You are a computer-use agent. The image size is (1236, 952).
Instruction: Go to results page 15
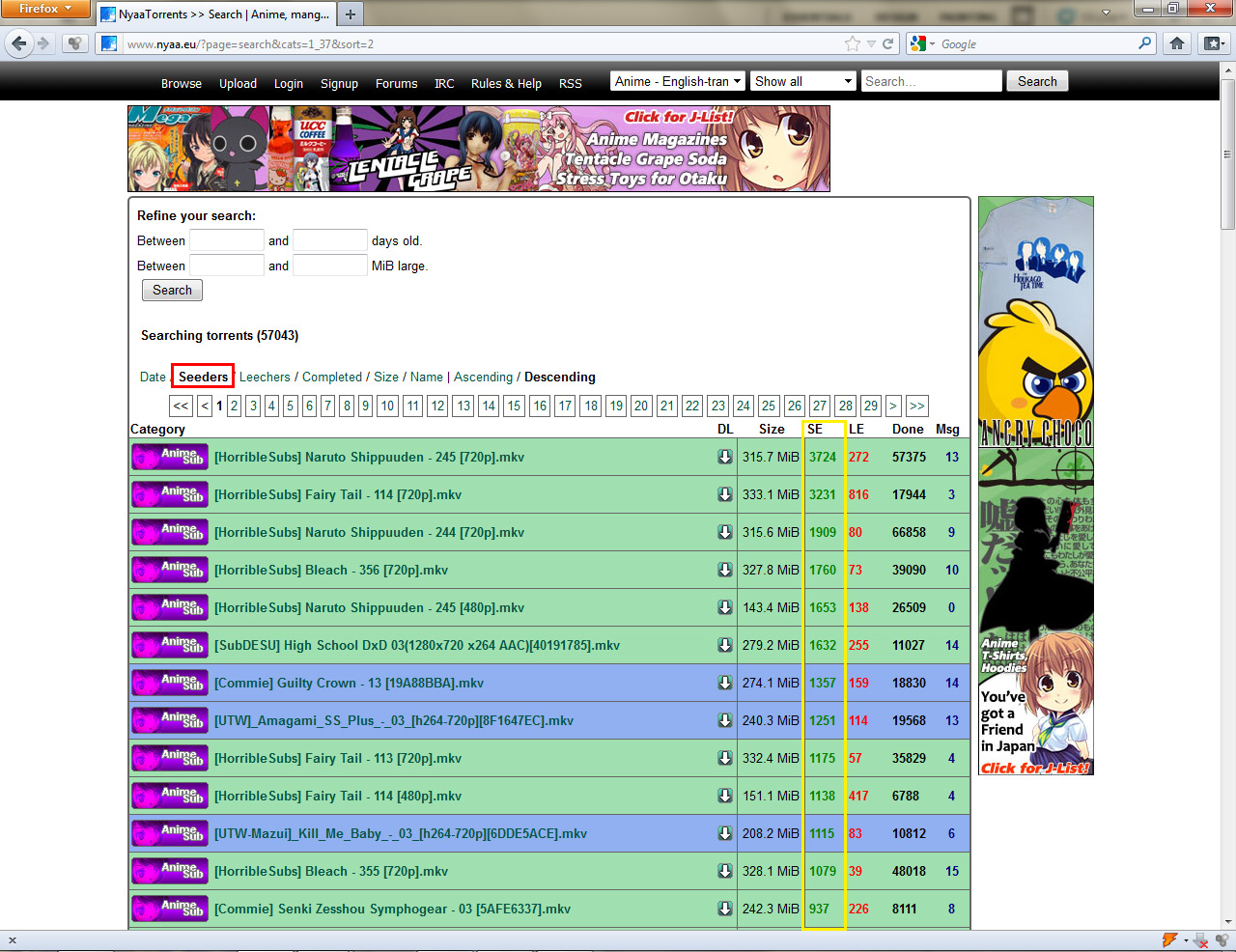pyautogui.click(x=514, y=406)
